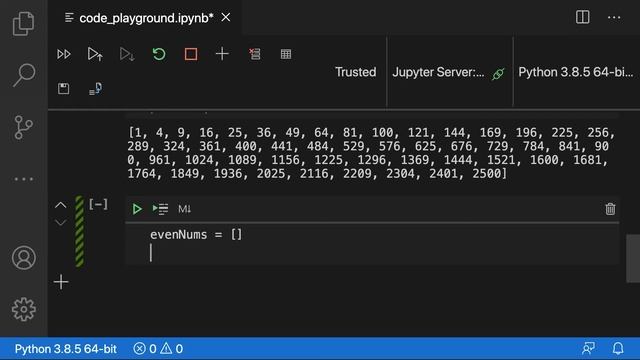
Task: Choose the Python 3.8.5 64-bit kernel in toolbar
Action: click(x=576, y=72)
